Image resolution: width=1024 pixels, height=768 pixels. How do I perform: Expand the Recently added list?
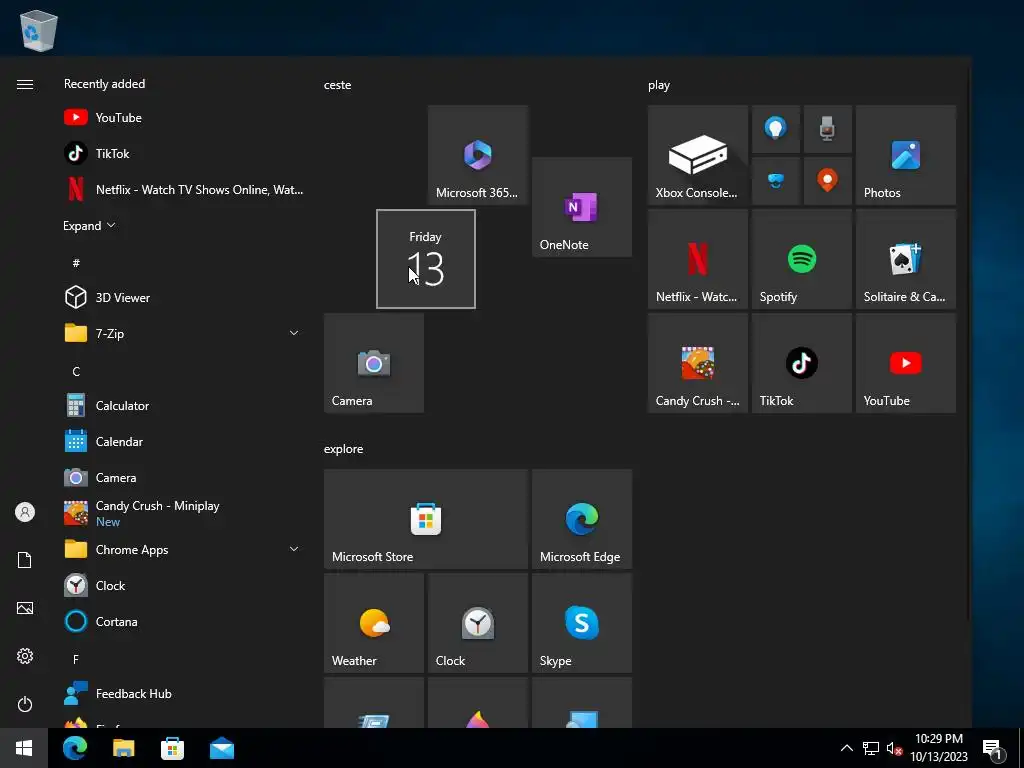pos(89,226)
